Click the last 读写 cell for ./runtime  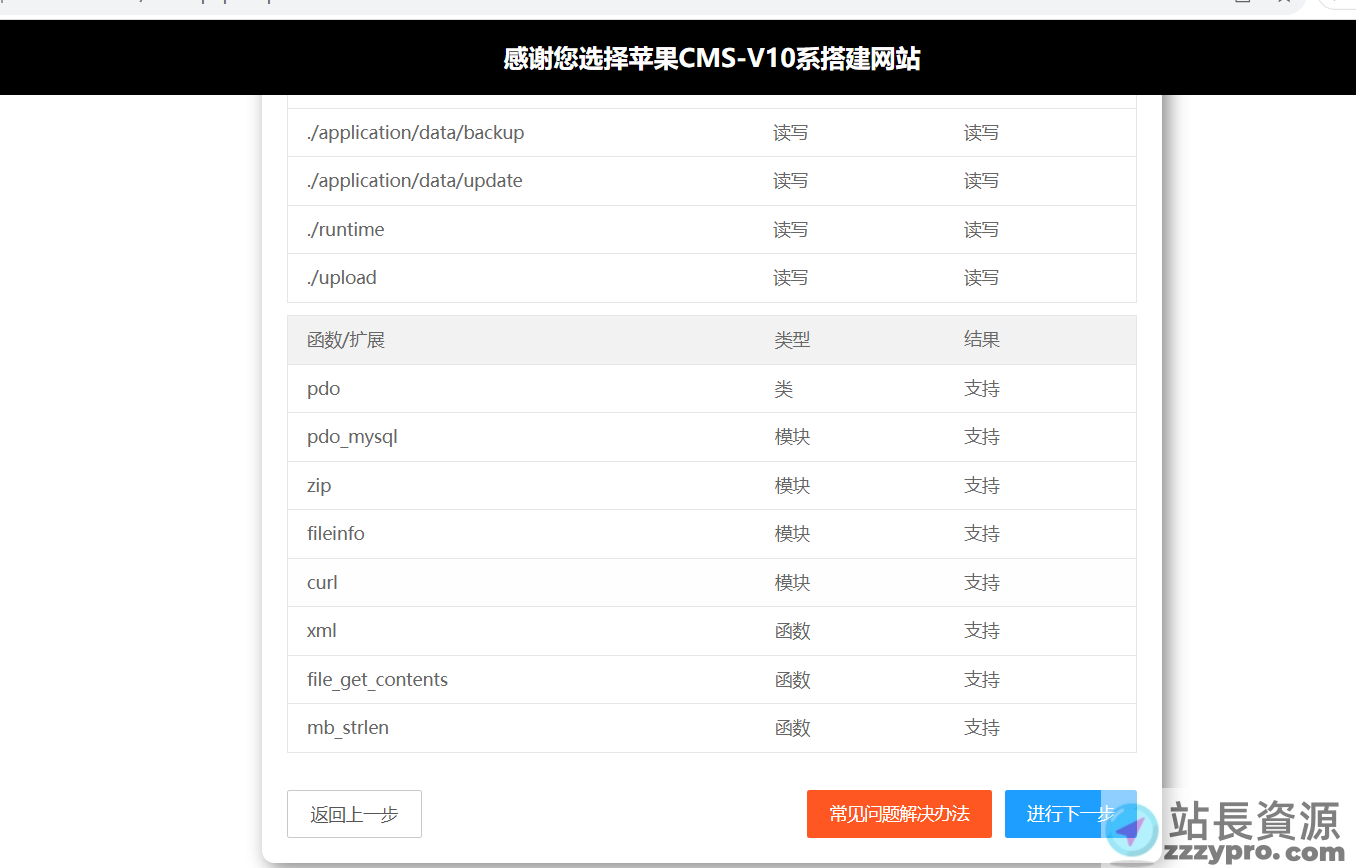point(981,230)
